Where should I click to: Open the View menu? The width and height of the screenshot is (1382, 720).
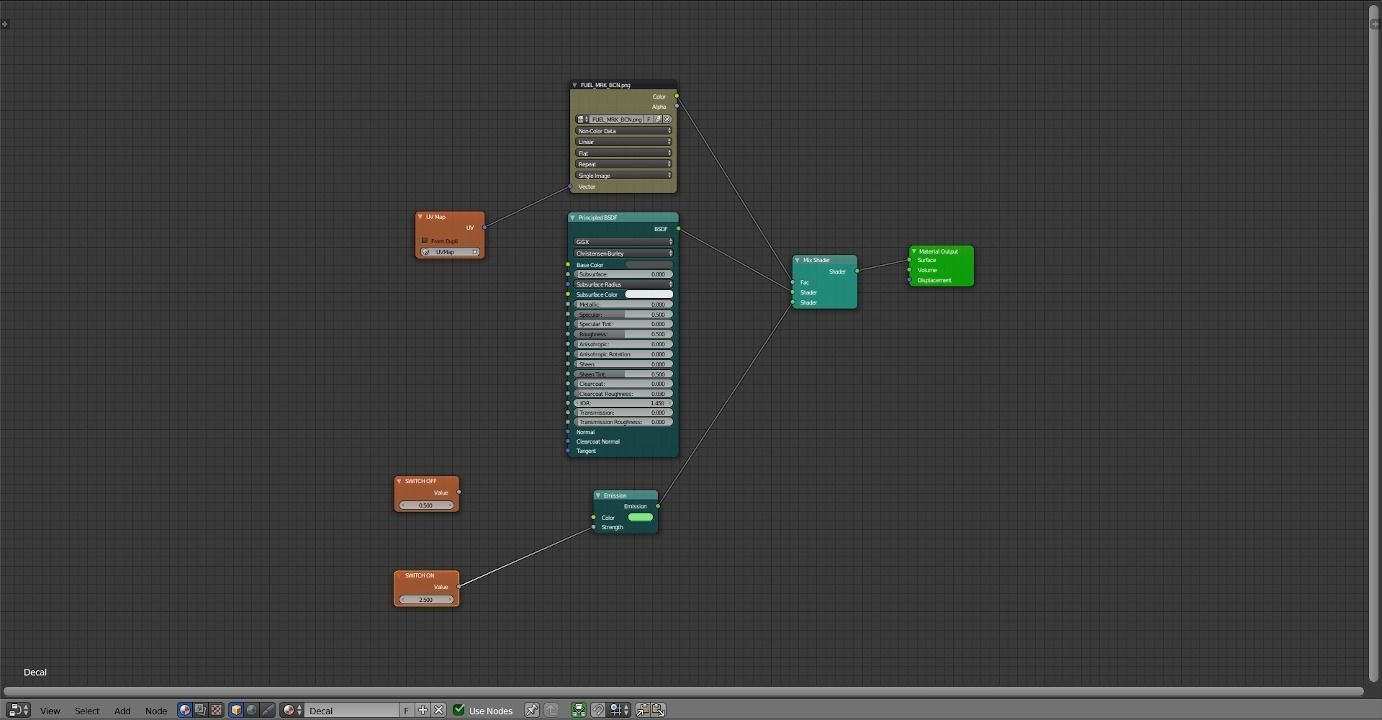50,710
